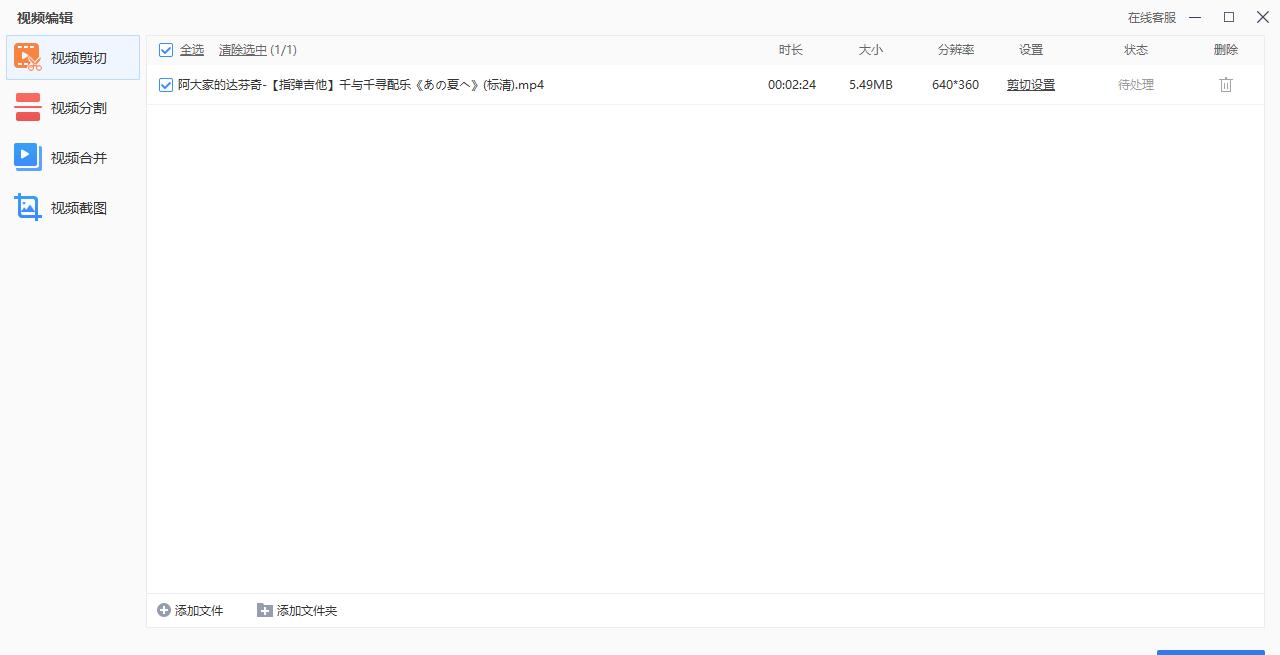Maximize the 视频编辑 window
This screenshot has width=1280, height=655.
1229,17
